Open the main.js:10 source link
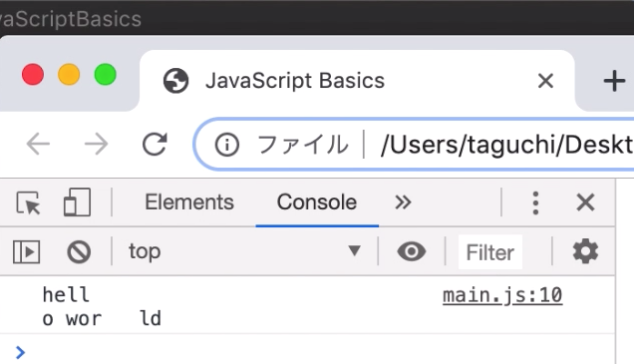Viewport: 634px width, 364px height. 502,295
